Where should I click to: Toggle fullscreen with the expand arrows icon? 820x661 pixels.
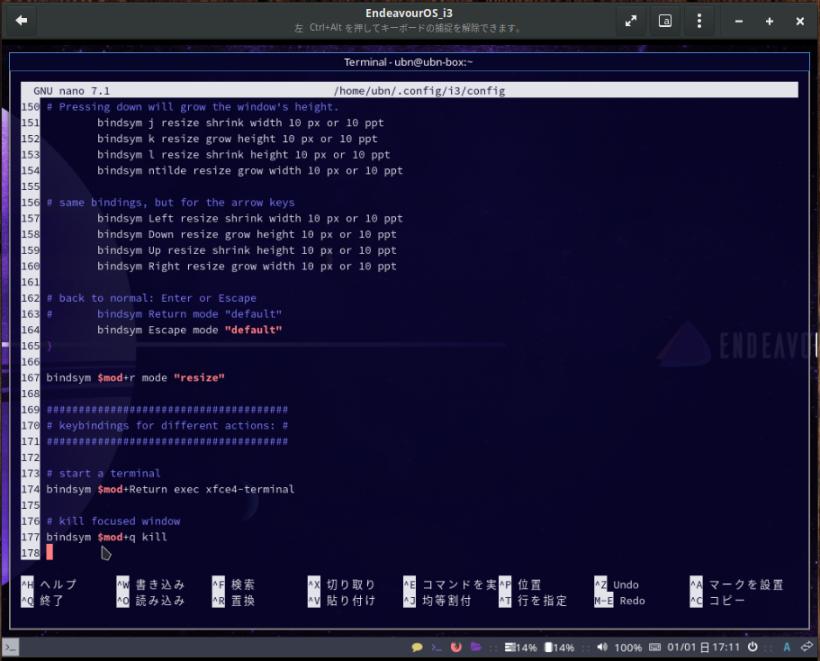(x=631, y=21)
